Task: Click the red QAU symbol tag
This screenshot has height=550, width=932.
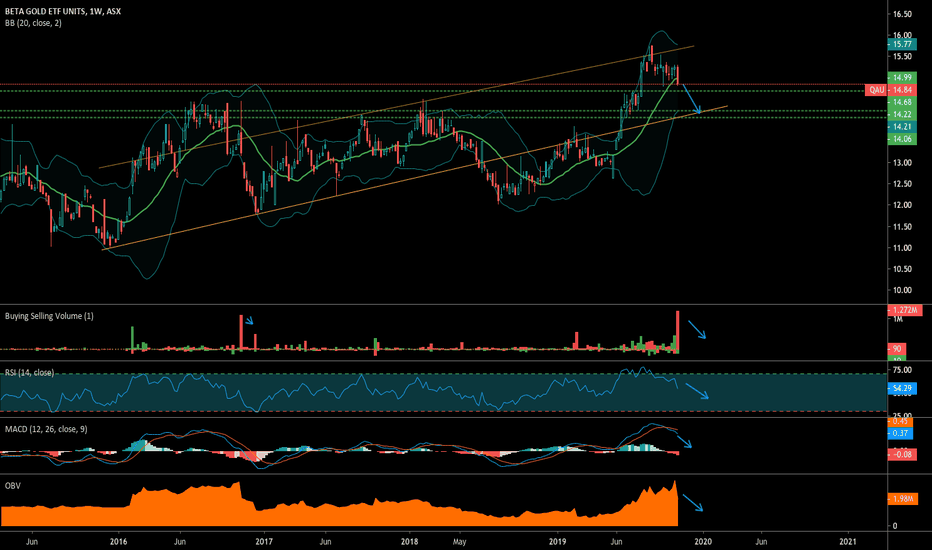Action: tap(877, 90)
